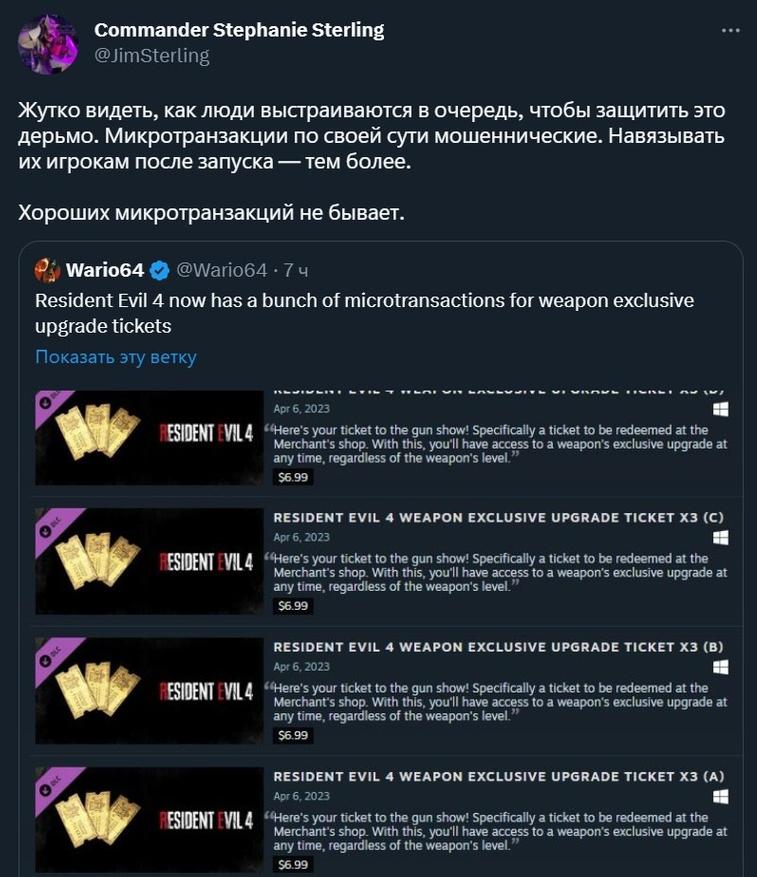Click Windows icon on the topmost ticket row
The image size is (757, 877).
click(721, 410)
